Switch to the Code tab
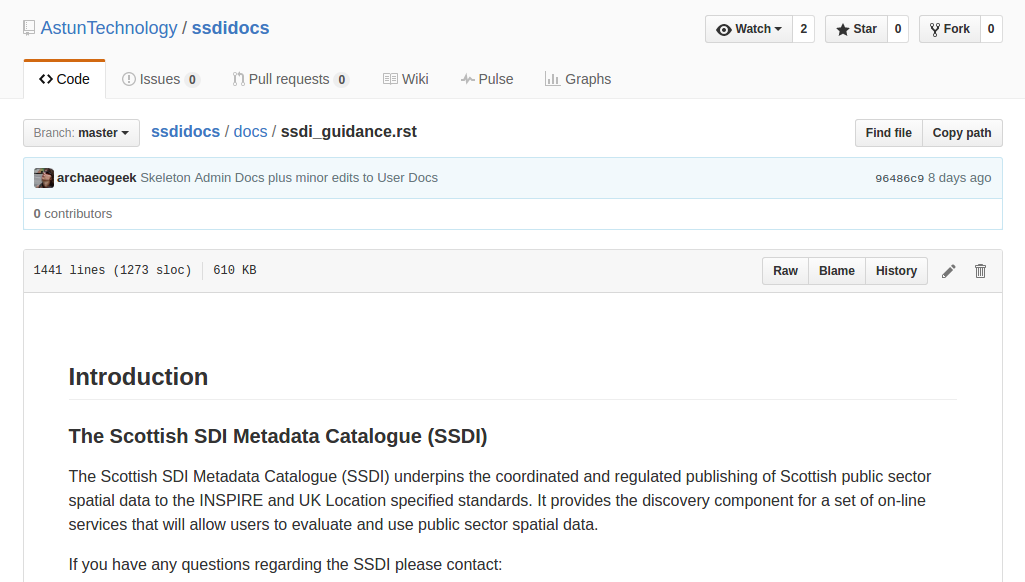Image resolution: width=1025 pixels, height=582 pixels. pos(64,79)
